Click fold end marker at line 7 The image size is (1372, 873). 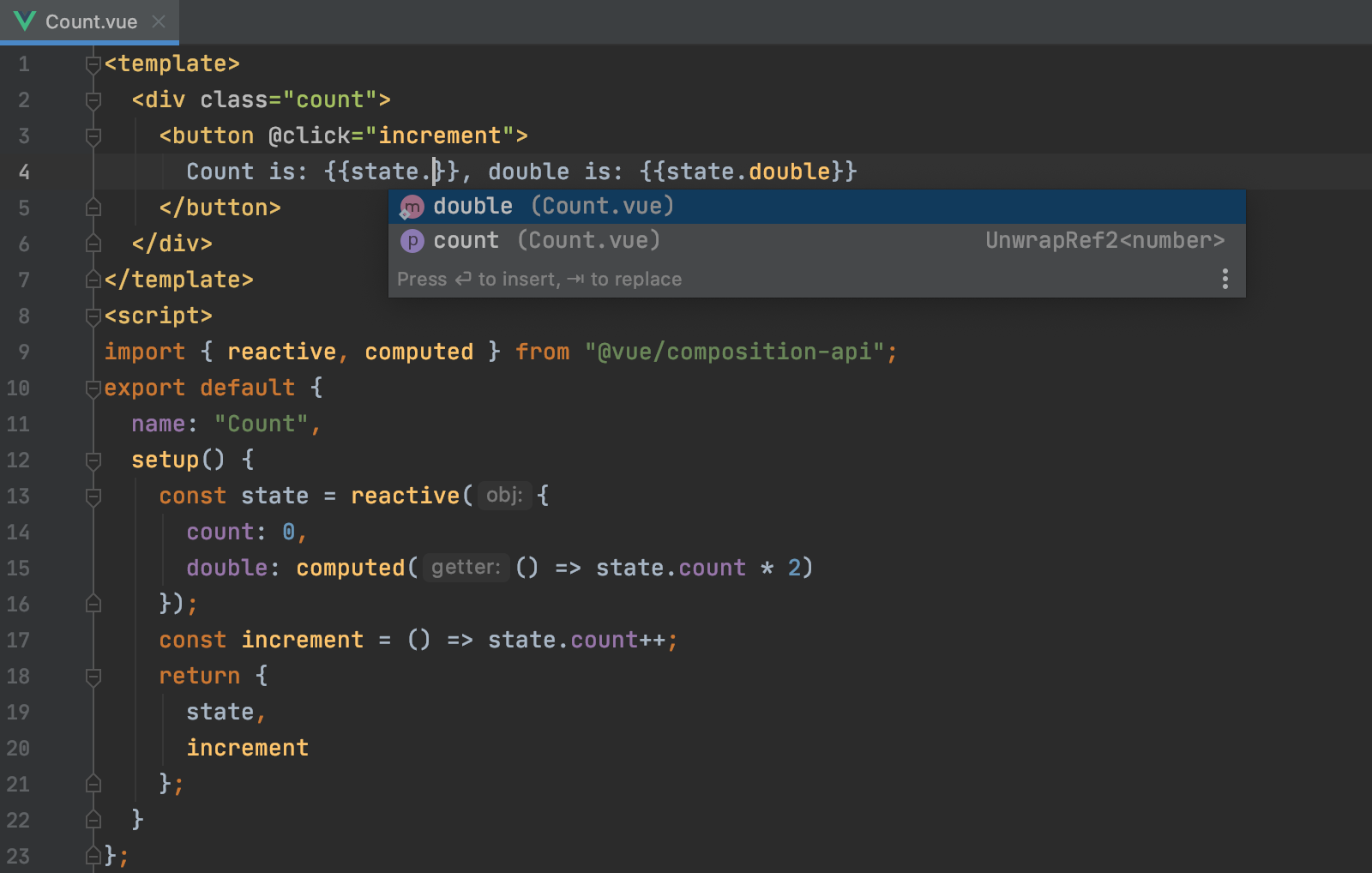point(93,280)
